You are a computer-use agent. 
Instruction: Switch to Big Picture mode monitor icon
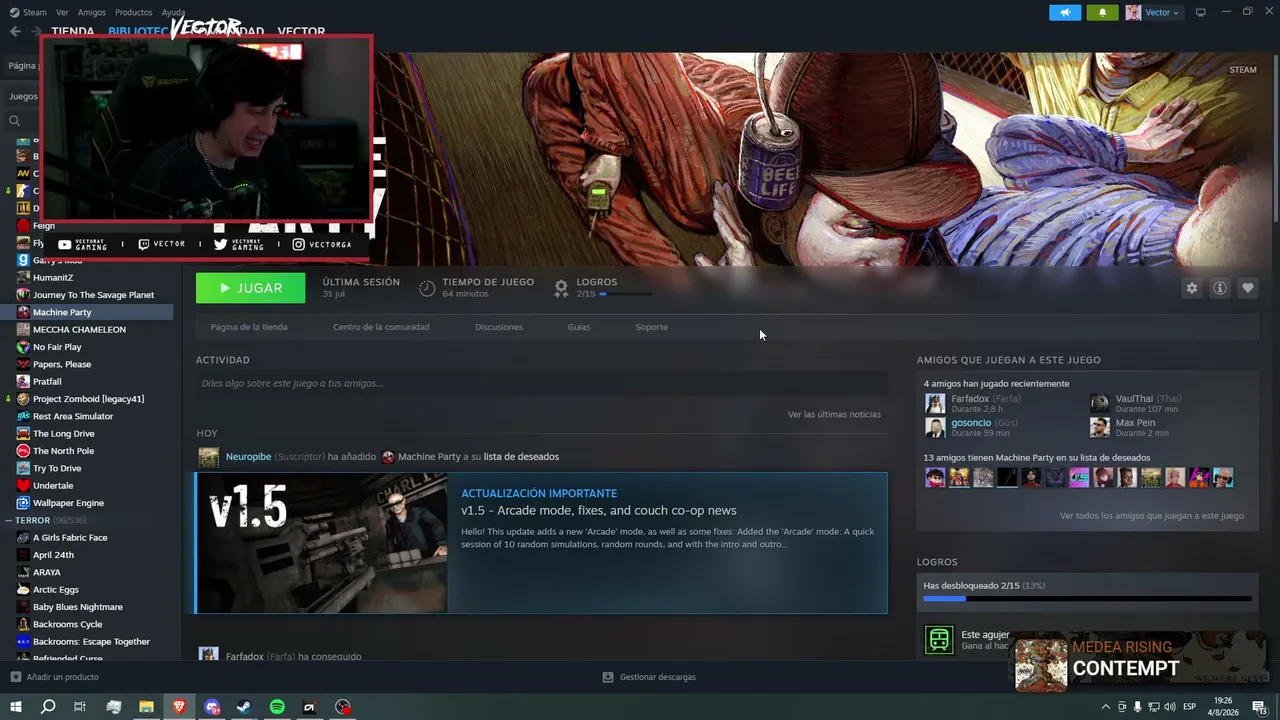tap(1201, 12)
